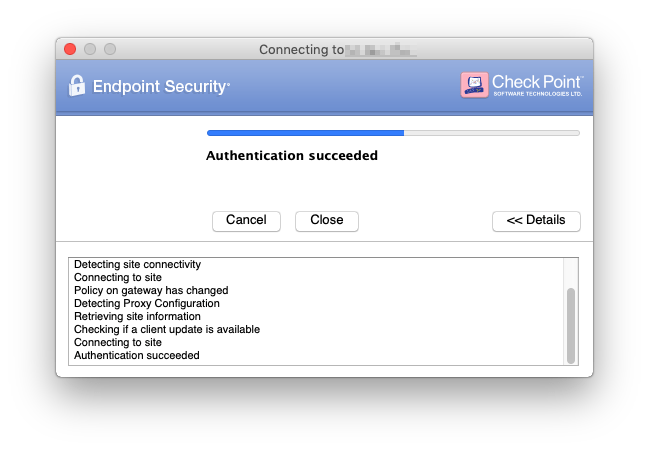The width and height of the screenshot is (649, 451).
Task: Select 'Policy on gateway has changed' log line
Action: (x=144, y=291)
